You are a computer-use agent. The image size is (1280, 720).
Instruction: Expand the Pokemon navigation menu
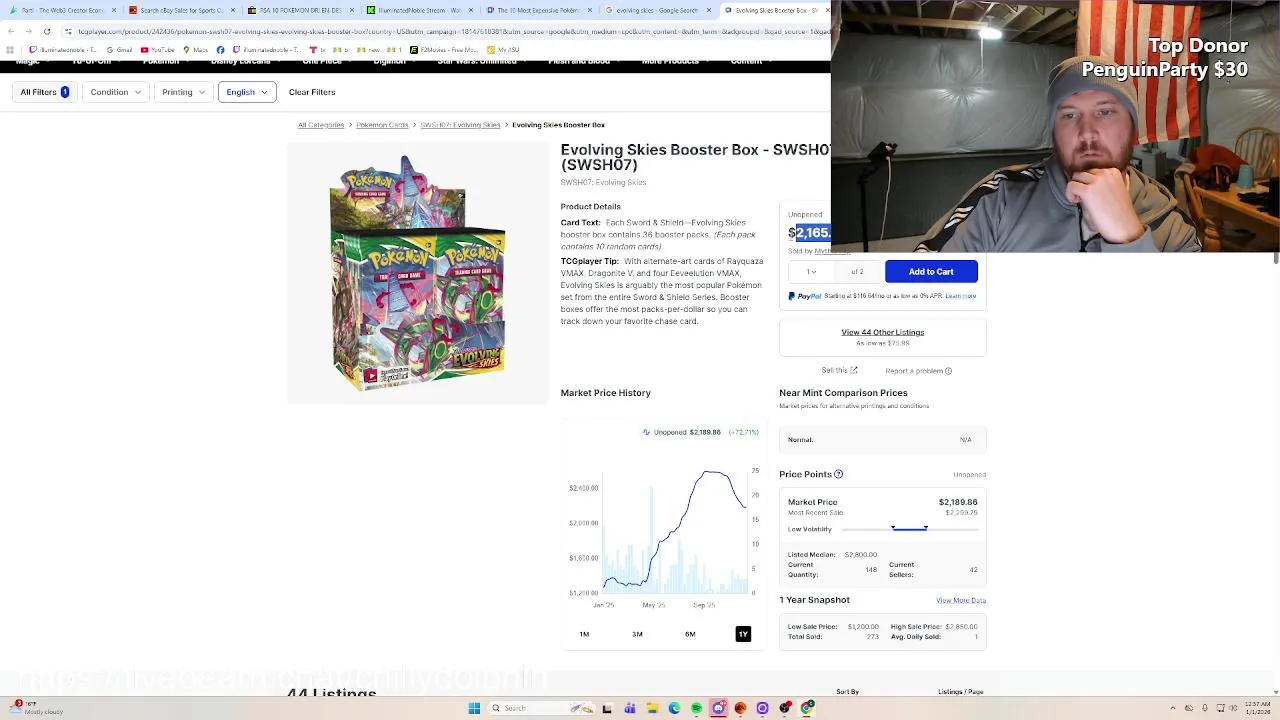165,62
